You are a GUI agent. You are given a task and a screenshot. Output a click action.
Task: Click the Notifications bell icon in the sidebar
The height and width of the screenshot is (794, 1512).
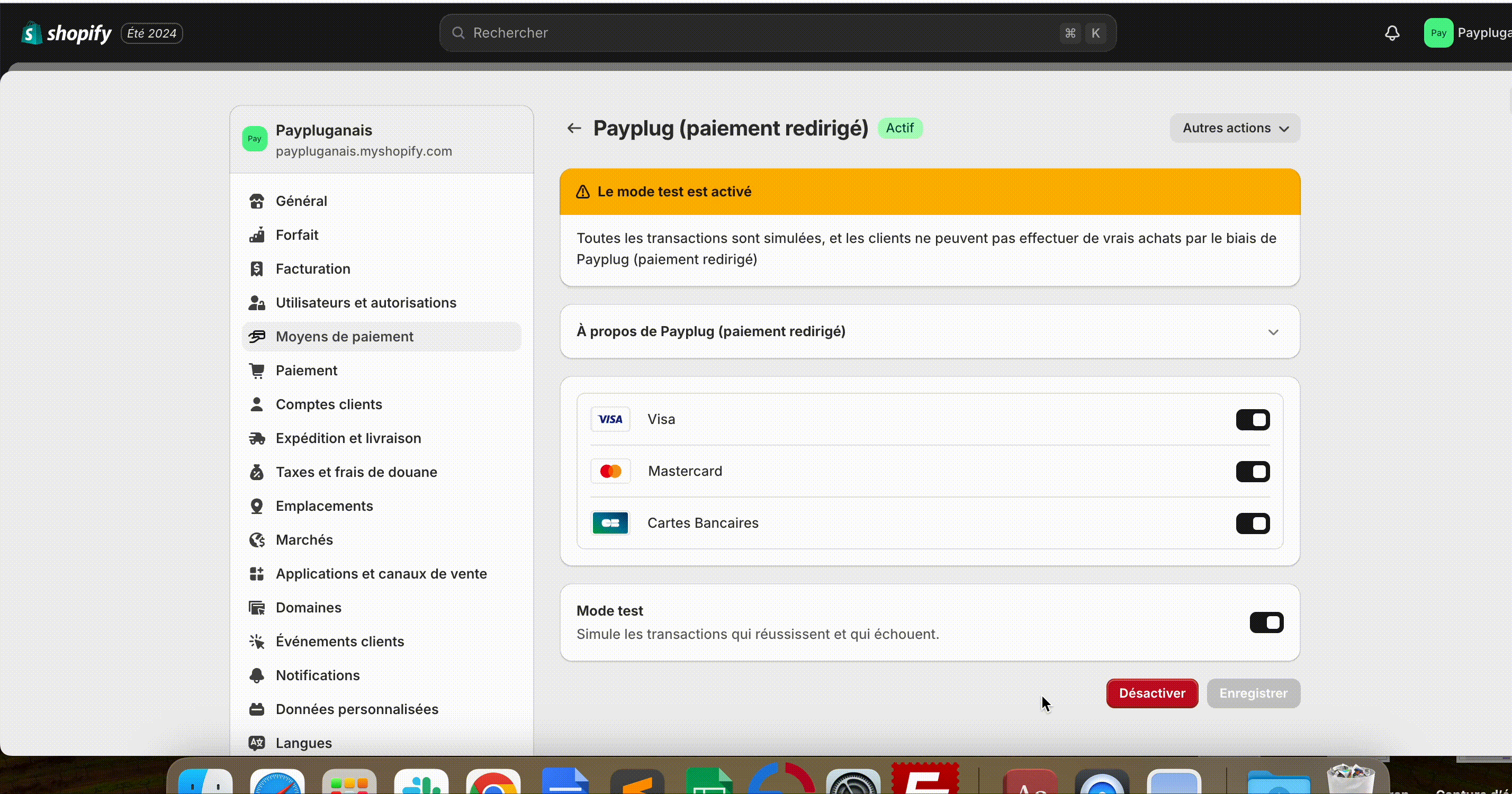256,675
